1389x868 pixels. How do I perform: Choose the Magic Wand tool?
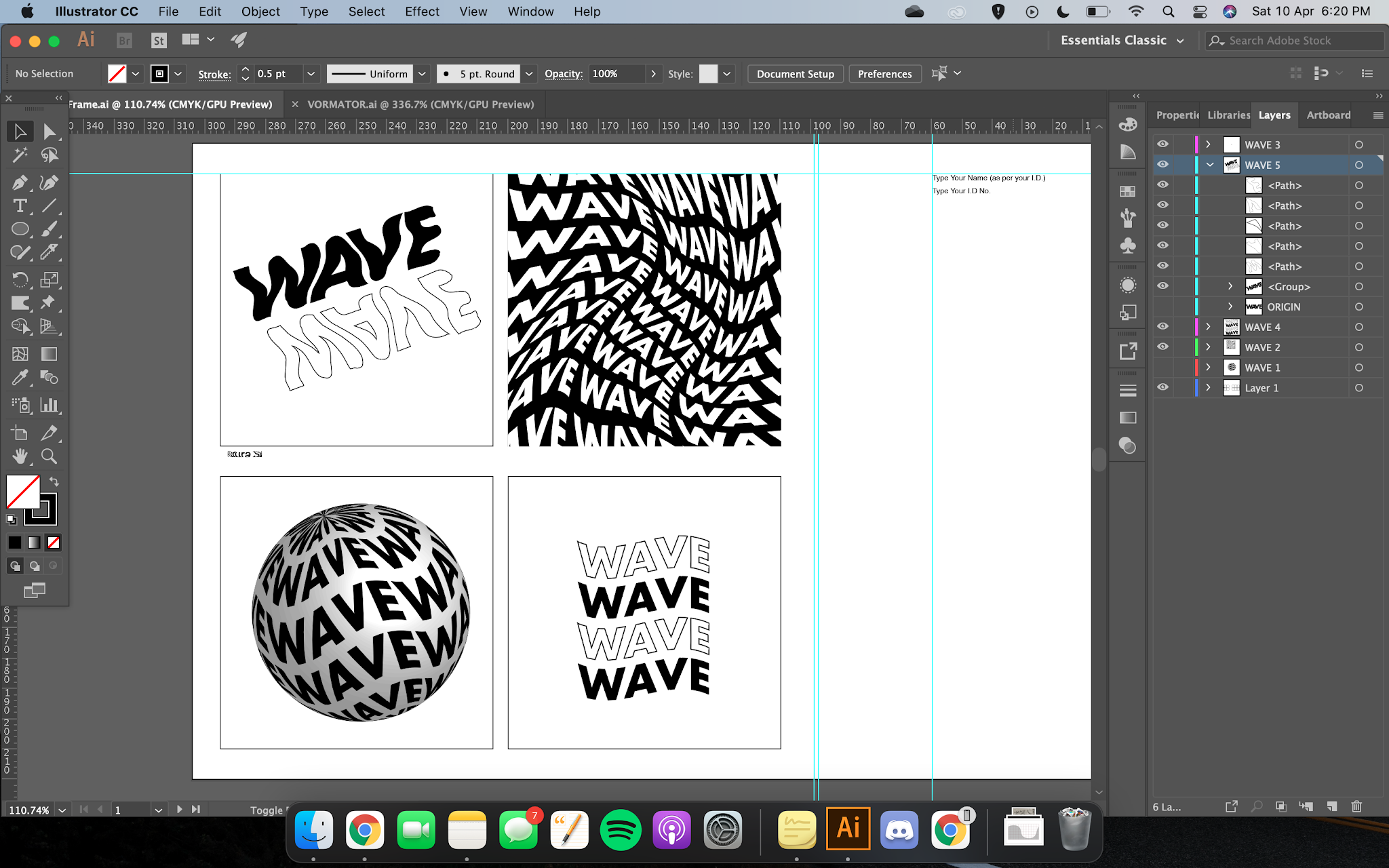coord(20,155)
